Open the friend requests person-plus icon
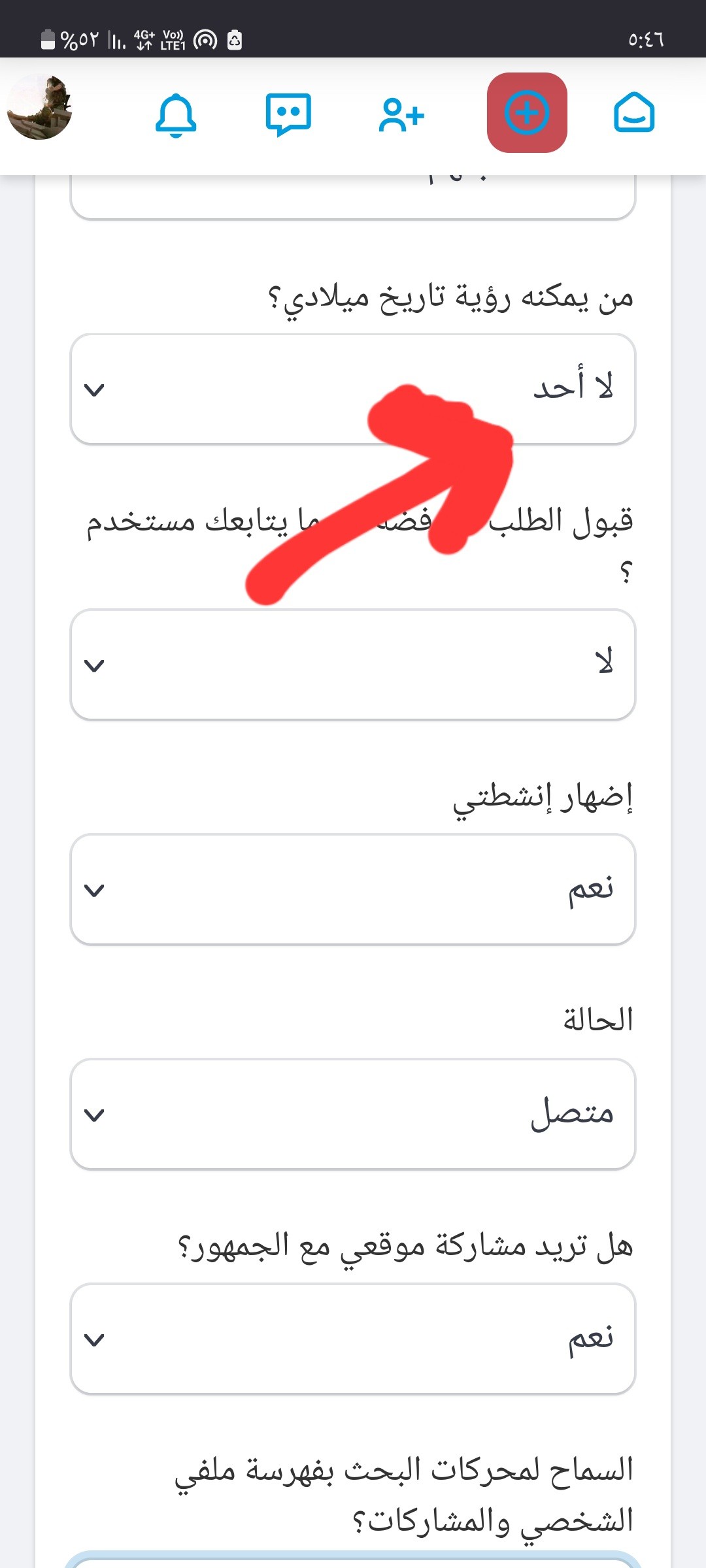 click(401, 115)
